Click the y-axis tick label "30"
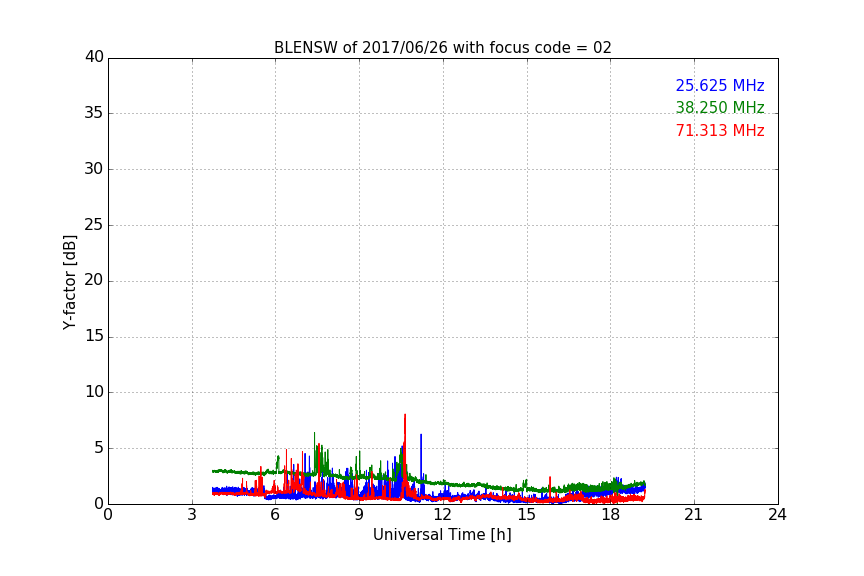 (x=94, y=169)
